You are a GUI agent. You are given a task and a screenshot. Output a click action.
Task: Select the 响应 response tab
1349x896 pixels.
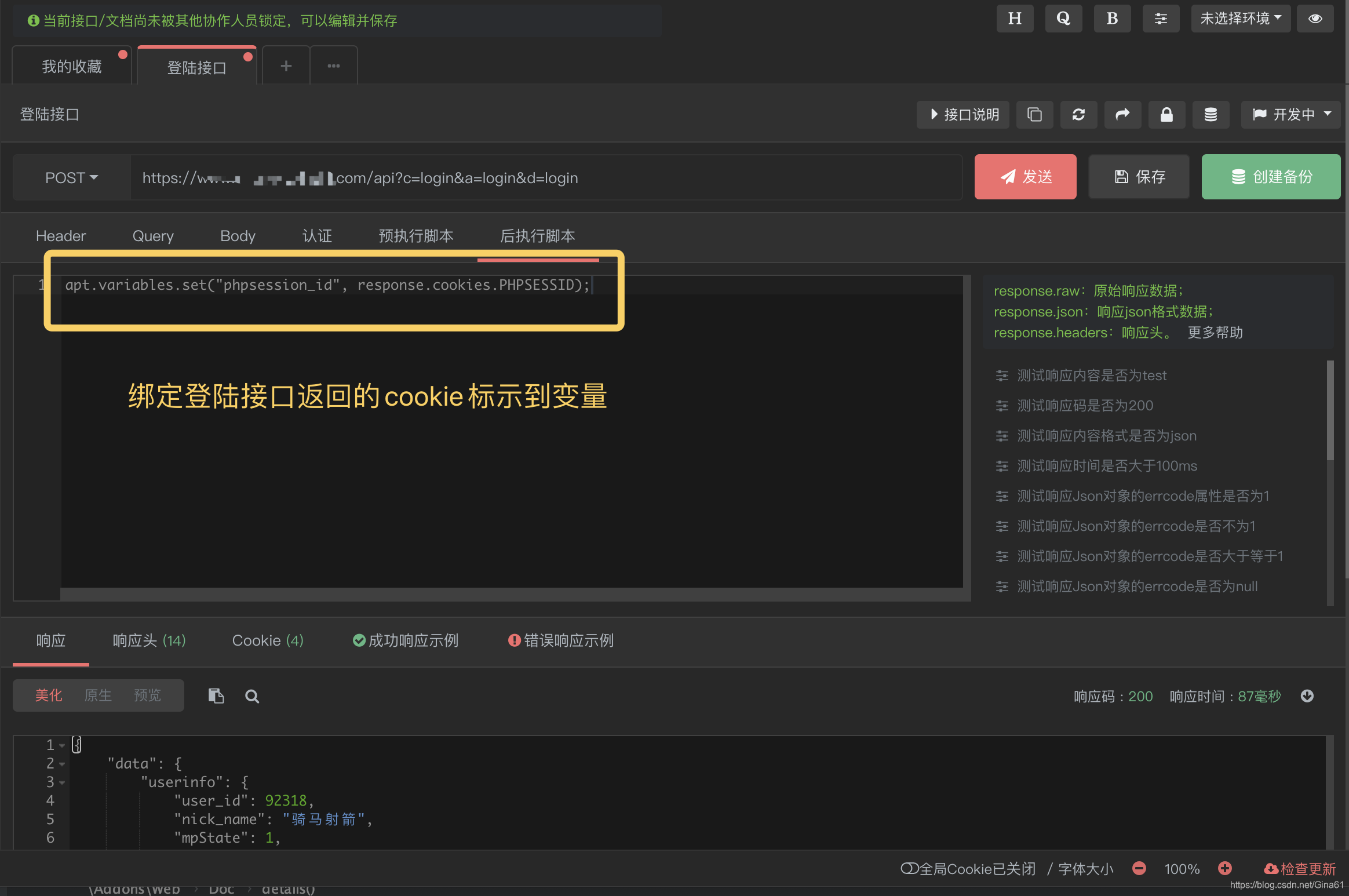pyautogui.click(x=51, y=640)
